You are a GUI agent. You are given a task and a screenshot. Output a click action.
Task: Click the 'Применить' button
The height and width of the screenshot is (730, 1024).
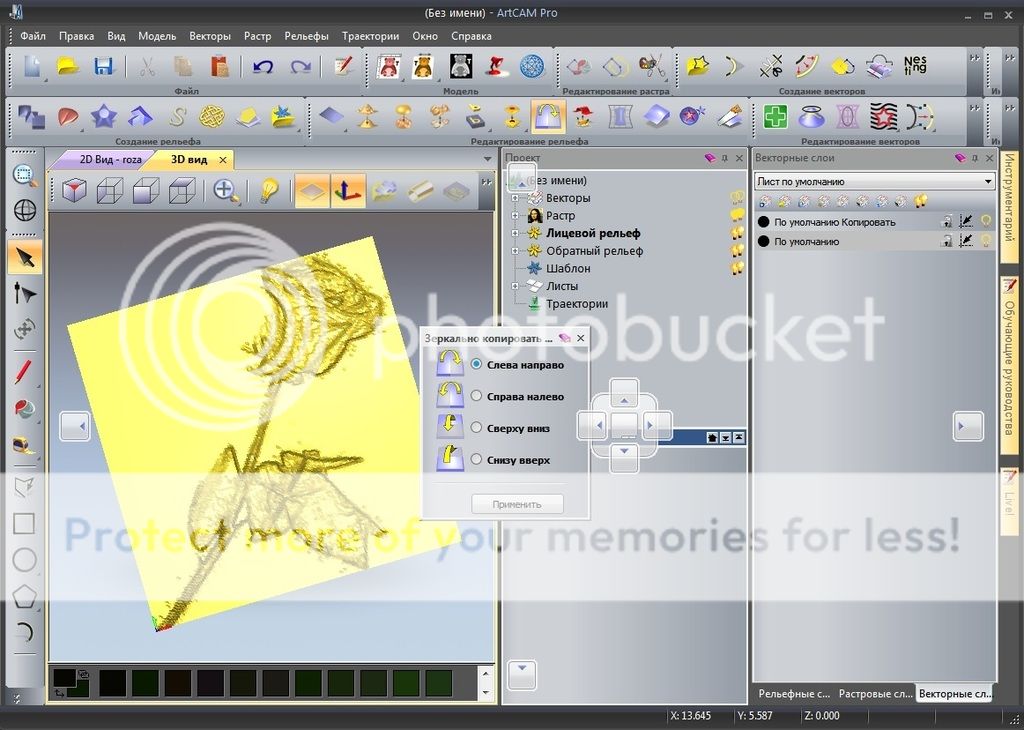click(517, 504)
